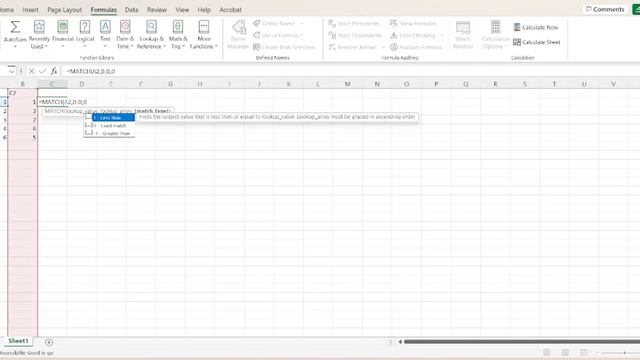Open Date & Time functions

[x=125, y=35]
